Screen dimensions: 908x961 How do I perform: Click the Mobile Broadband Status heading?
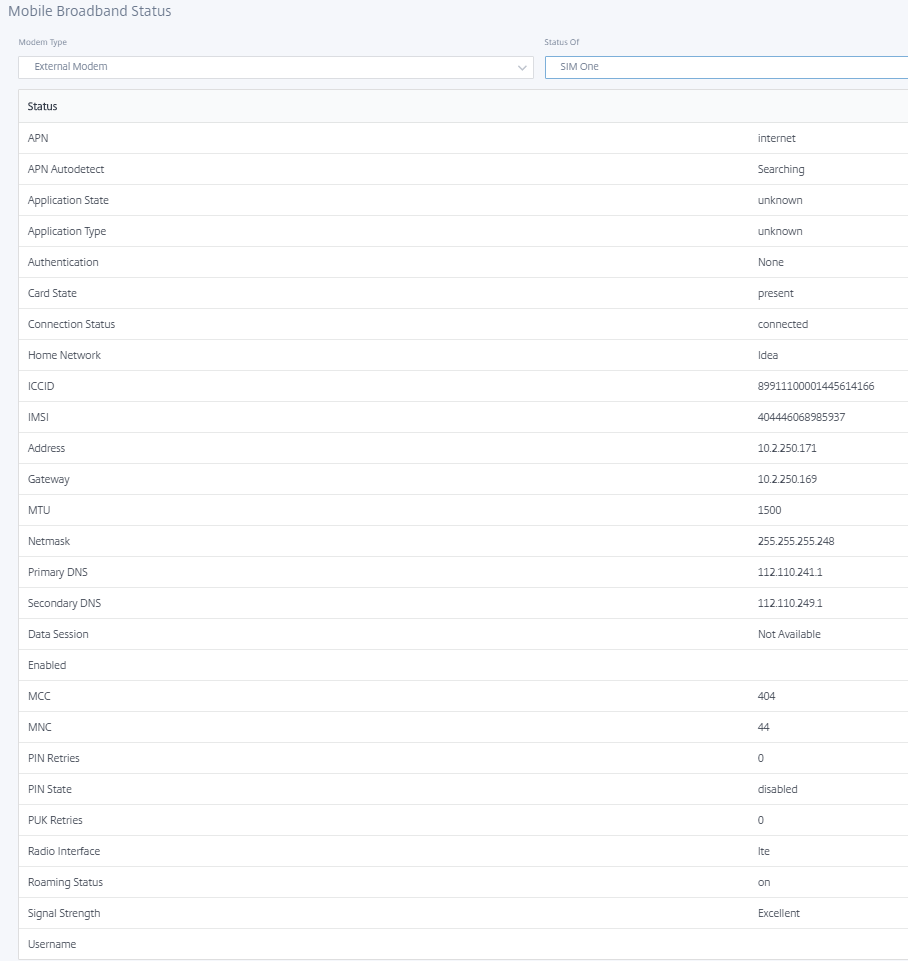(89, 11)
